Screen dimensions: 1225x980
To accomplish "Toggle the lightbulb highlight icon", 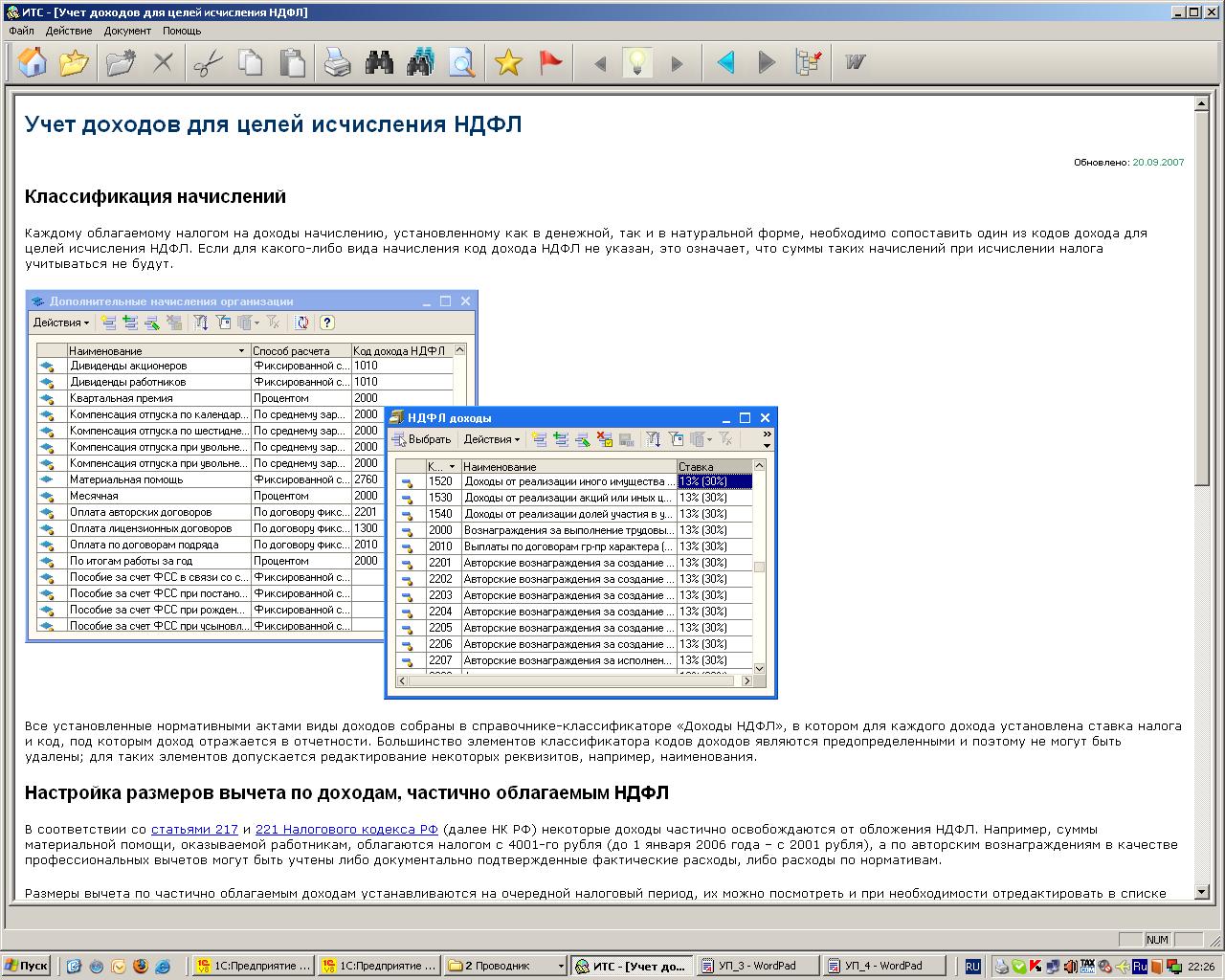I will [x=637, y=63].
